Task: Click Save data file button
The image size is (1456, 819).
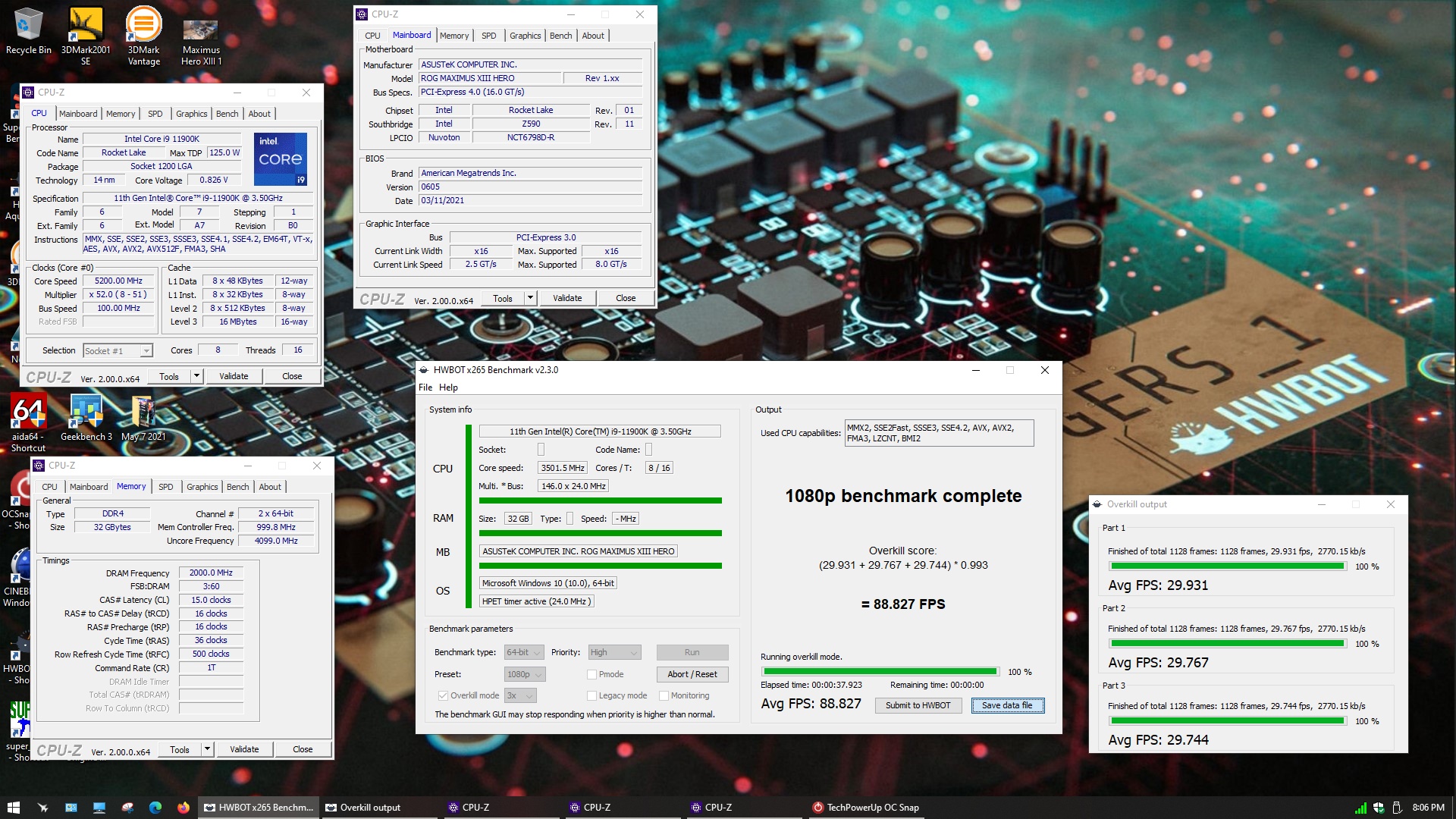Action: pos(1007,705)
